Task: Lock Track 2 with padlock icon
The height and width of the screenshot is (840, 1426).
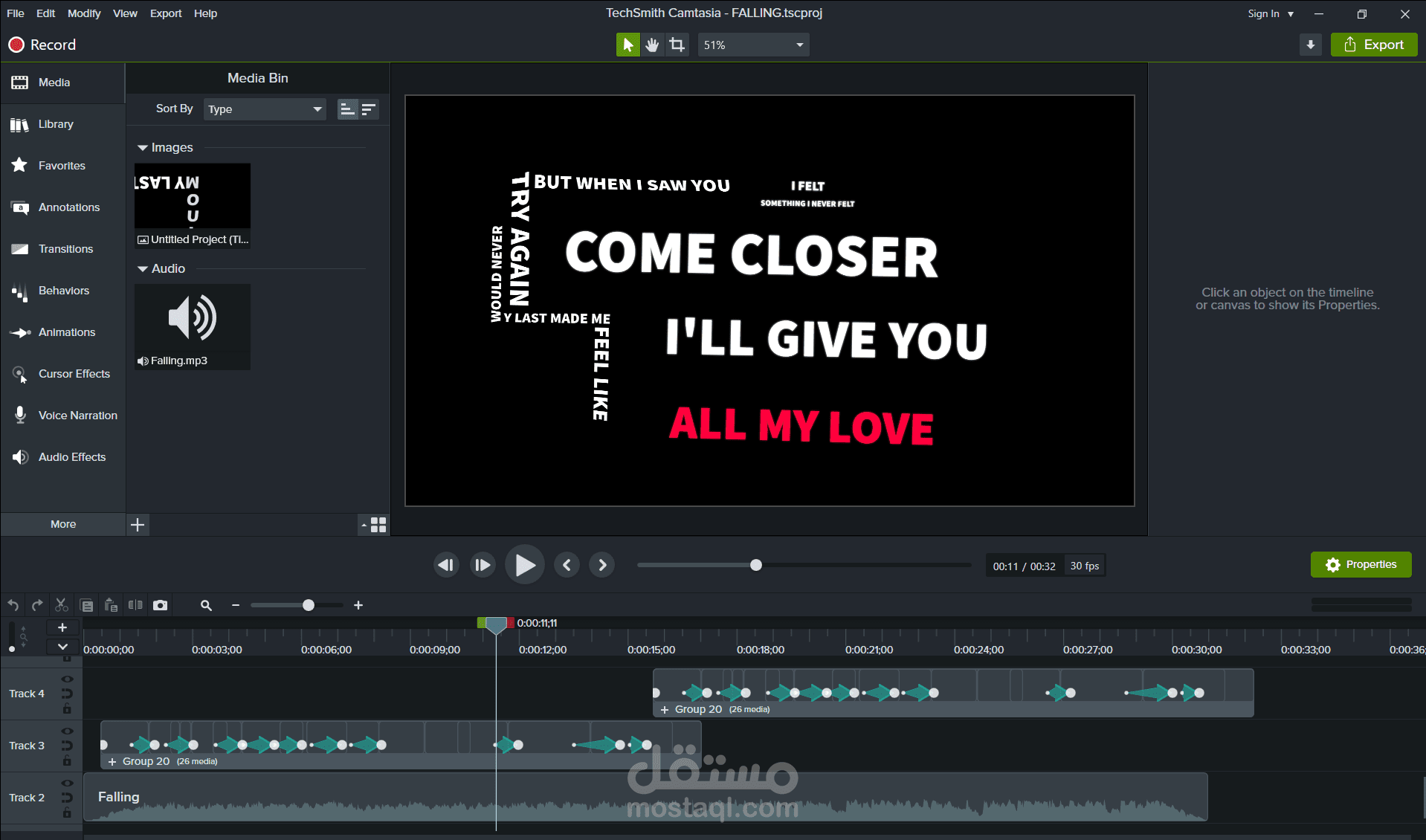Action: click(67, 813)
